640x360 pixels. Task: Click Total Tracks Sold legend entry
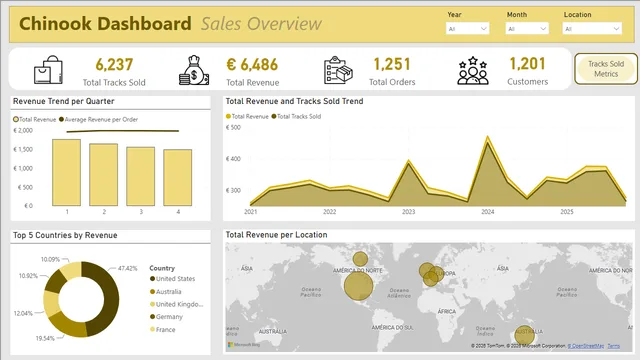pos(296,116)
